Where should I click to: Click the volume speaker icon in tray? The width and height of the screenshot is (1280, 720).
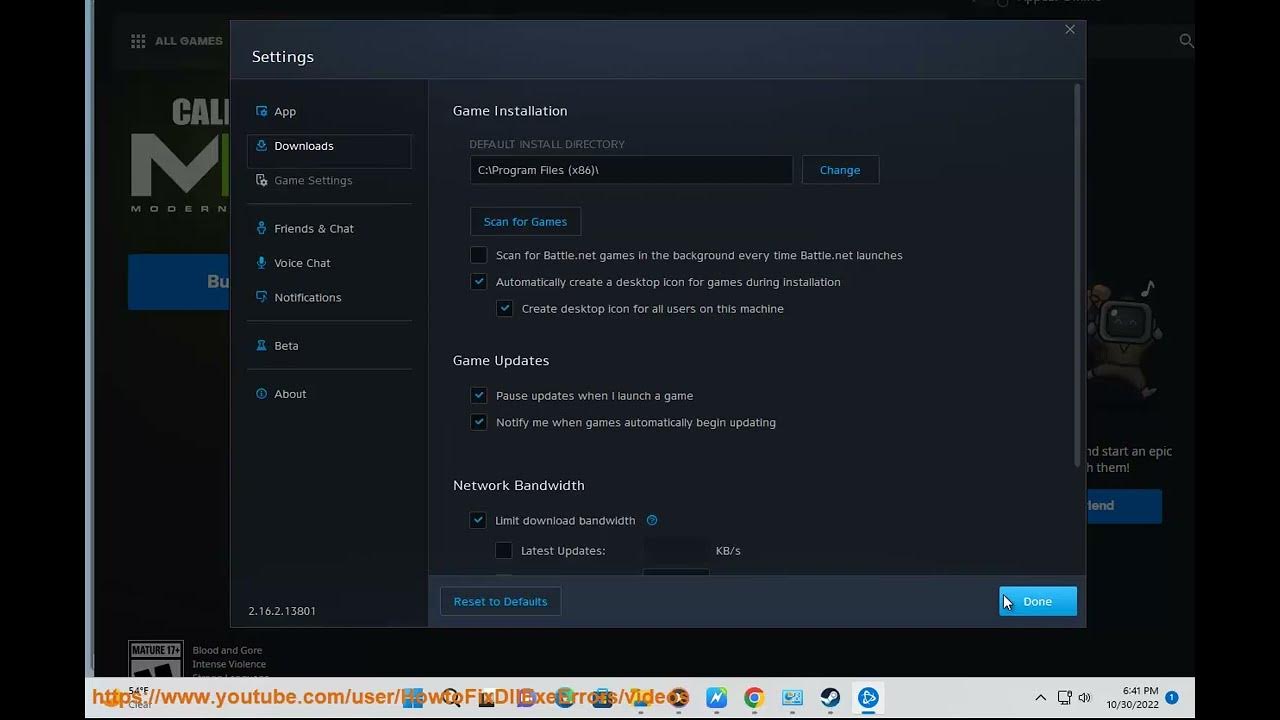(x=1085, y=698)
